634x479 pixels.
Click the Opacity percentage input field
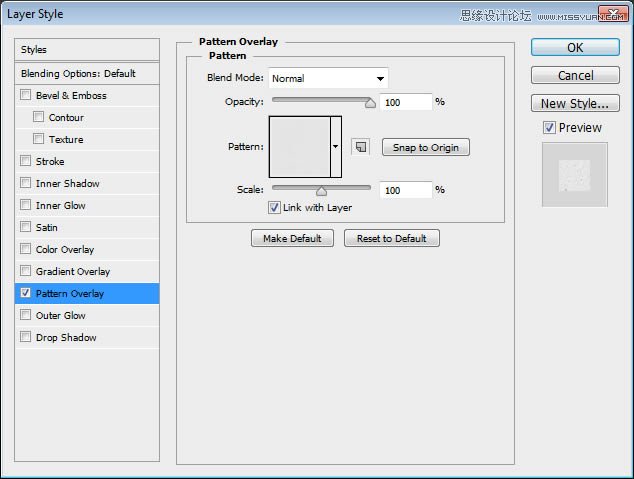[406, 102]
